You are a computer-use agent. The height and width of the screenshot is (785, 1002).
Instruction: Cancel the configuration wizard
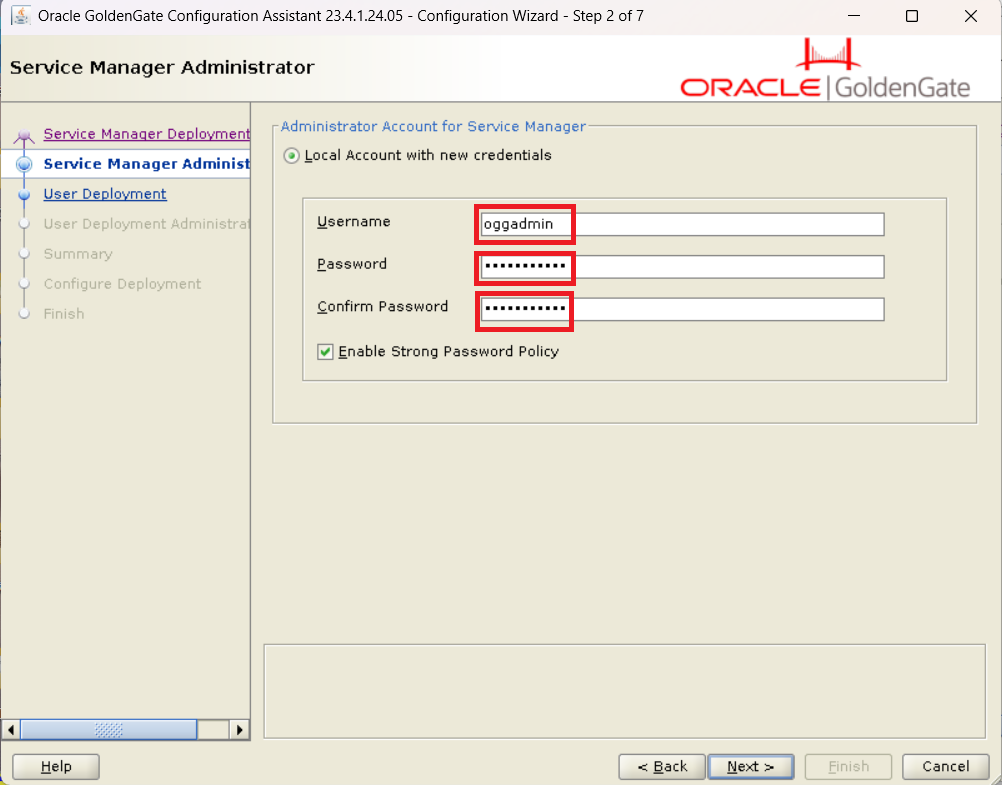945,767
